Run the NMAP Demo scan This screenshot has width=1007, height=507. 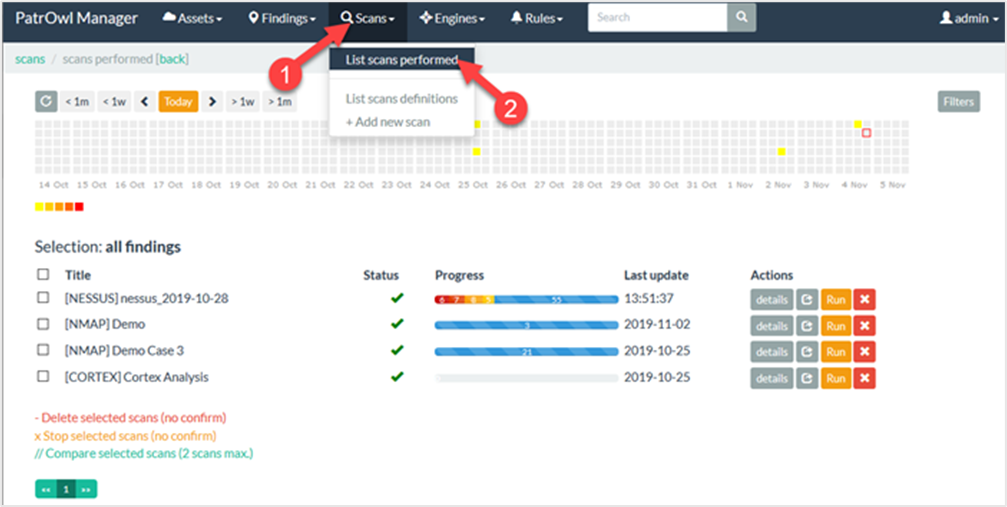(x=835, y=325)
